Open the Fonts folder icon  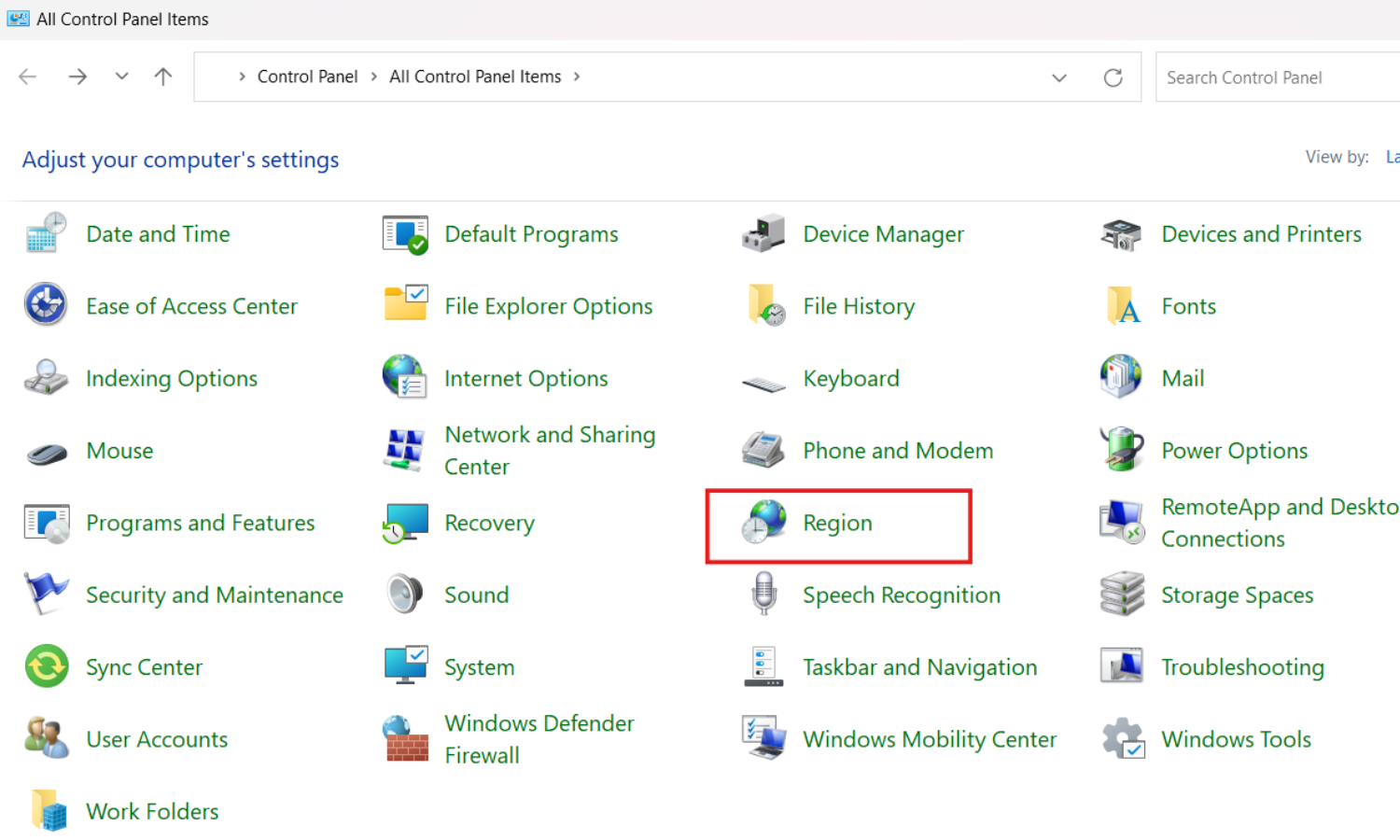coord(1121,306)
